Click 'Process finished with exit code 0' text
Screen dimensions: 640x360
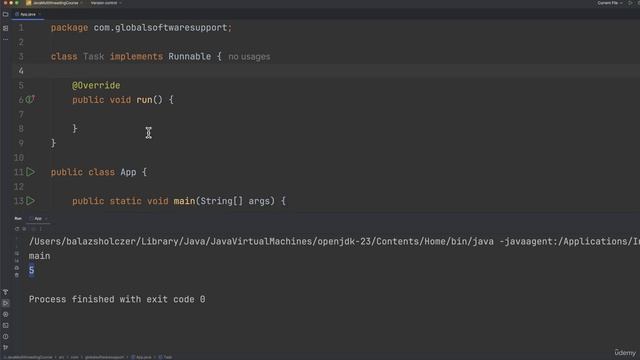tap(117, 299)
